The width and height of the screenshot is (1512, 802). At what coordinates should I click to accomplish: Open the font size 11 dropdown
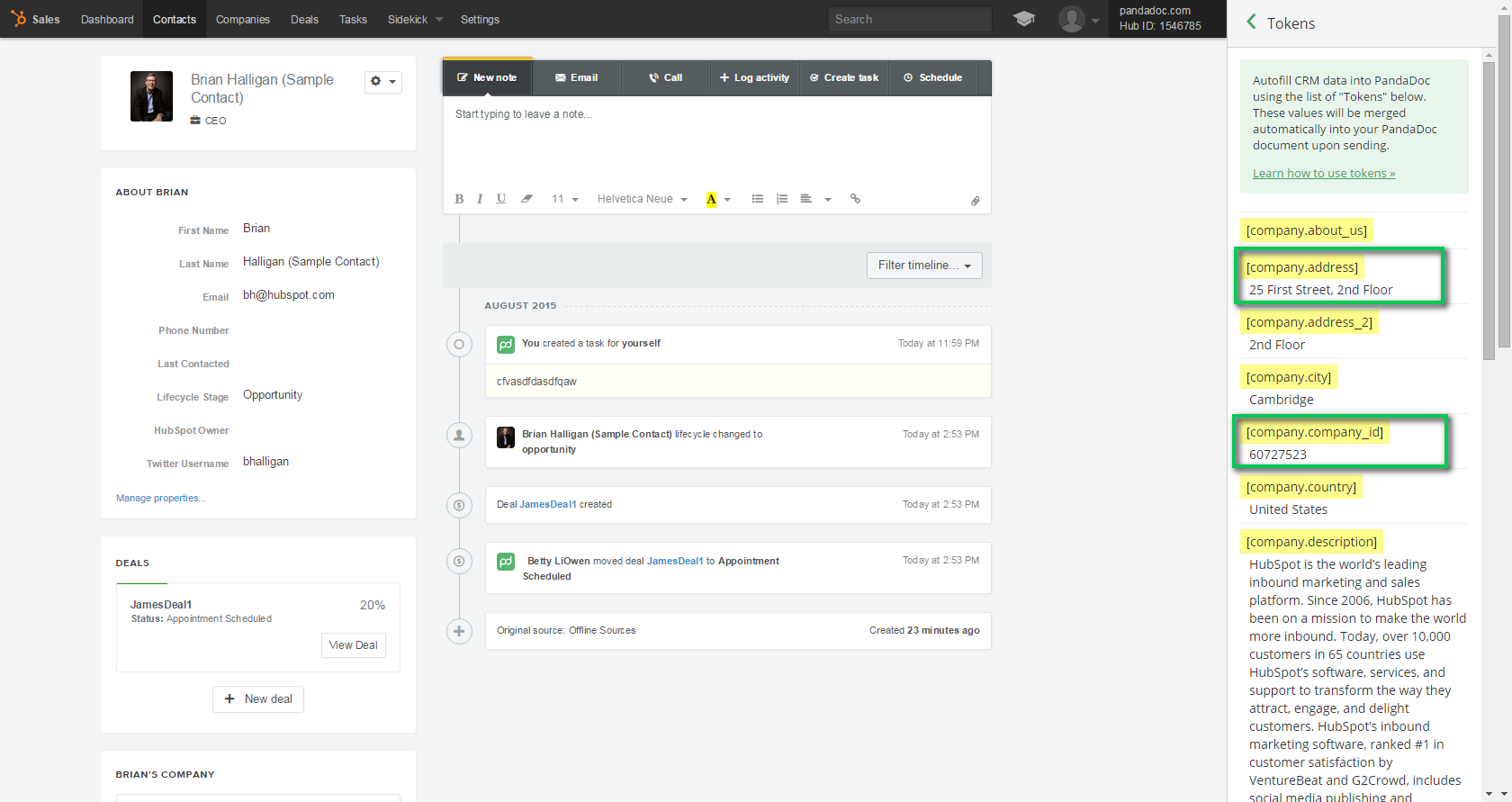pyautogui.click(x=564, y=199)
